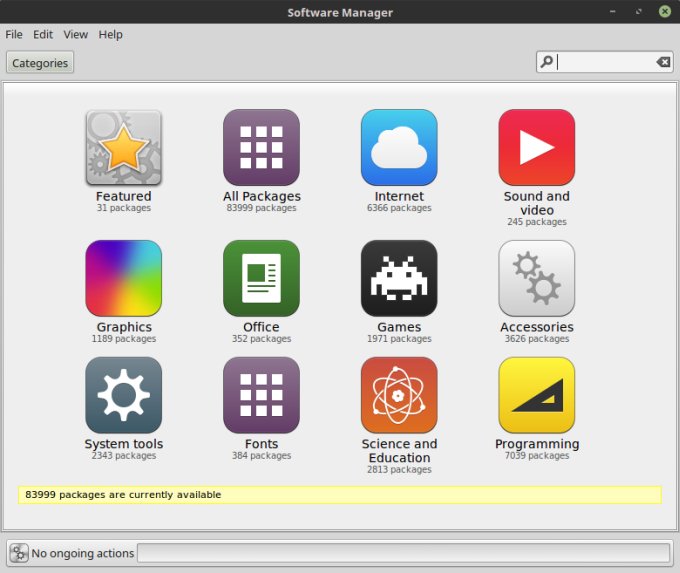680x573 pixels.
Task: Open the Games space invader icon
Action: pos(399,278)
